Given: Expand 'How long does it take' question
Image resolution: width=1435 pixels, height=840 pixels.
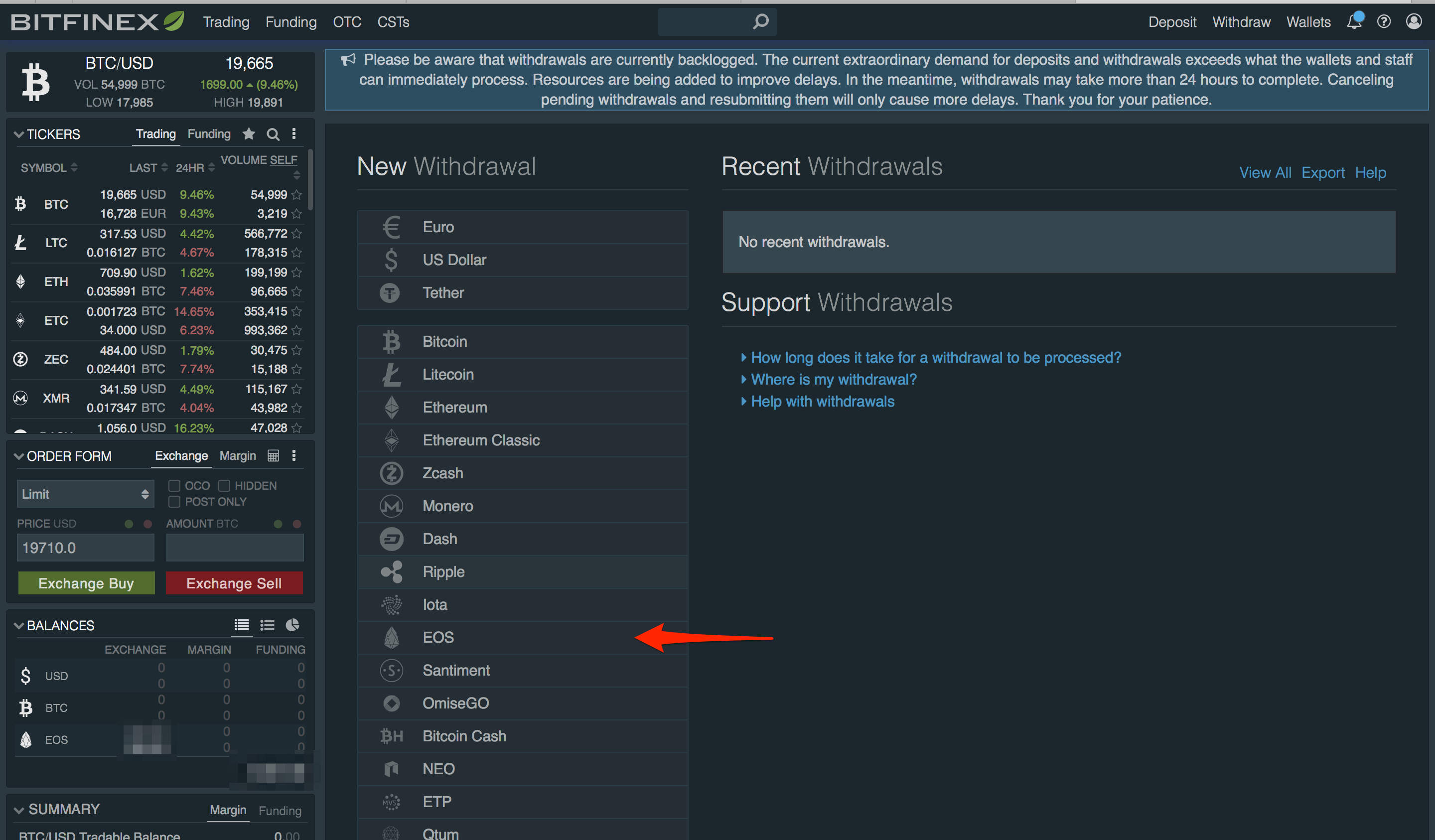Looking at the screenshot, I should coord(935,358).
